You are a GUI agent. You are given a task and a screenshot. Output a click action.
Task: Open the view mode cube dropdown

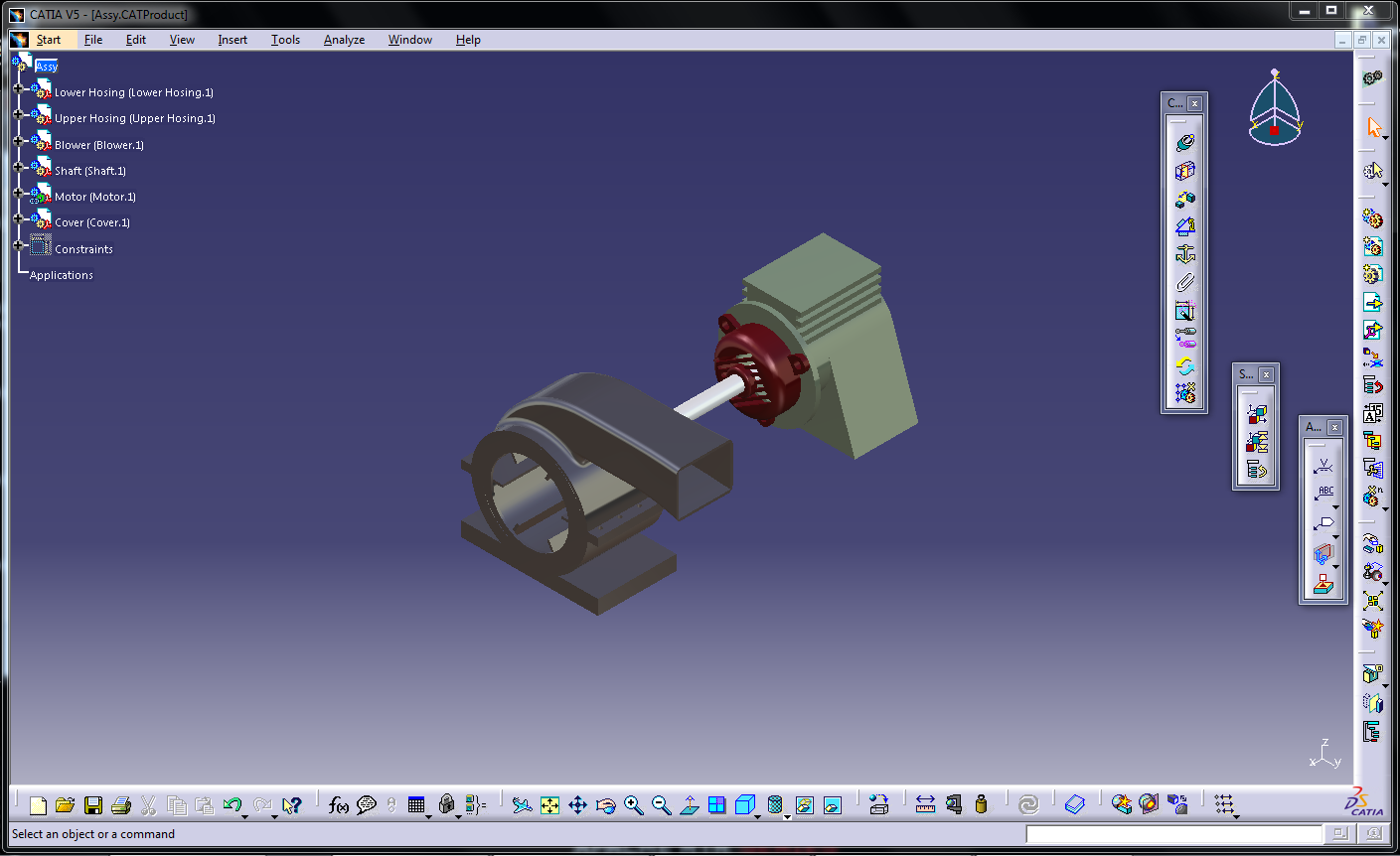758,815
